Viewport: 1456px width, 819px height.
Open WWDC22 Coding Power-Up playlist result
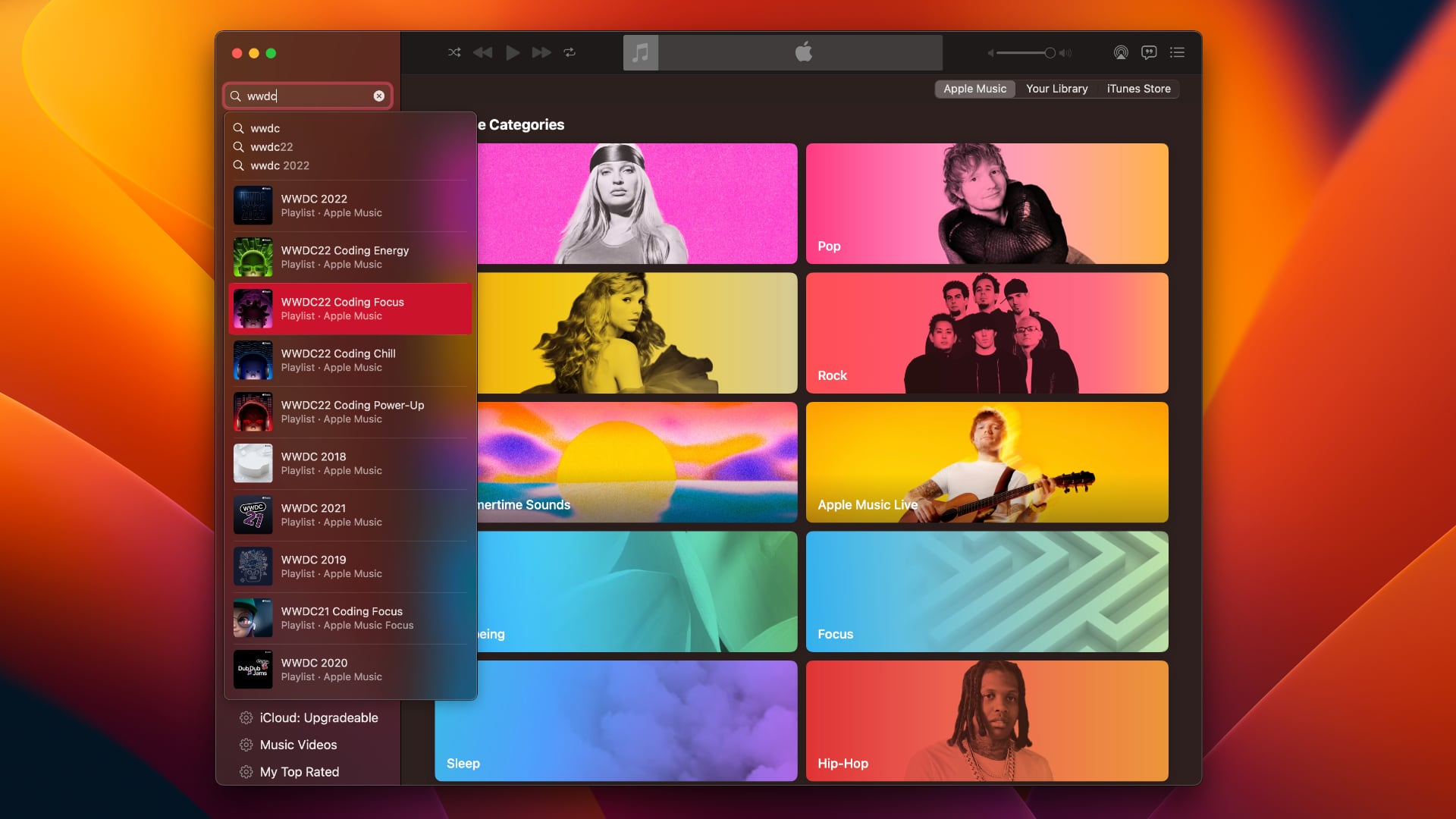pos(350,412)
